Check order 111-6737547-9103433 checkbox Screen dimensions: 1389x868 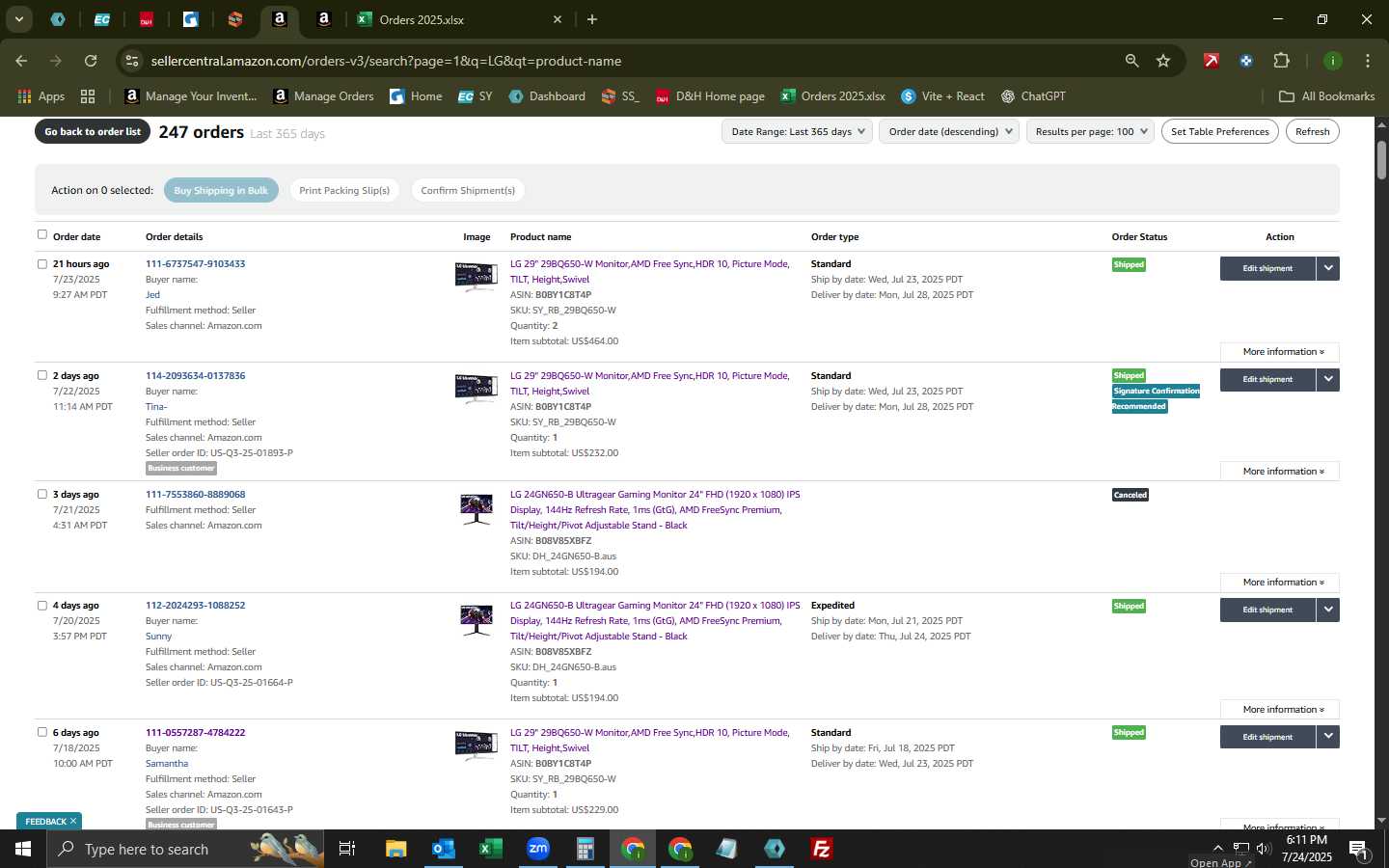pos(41,263)
